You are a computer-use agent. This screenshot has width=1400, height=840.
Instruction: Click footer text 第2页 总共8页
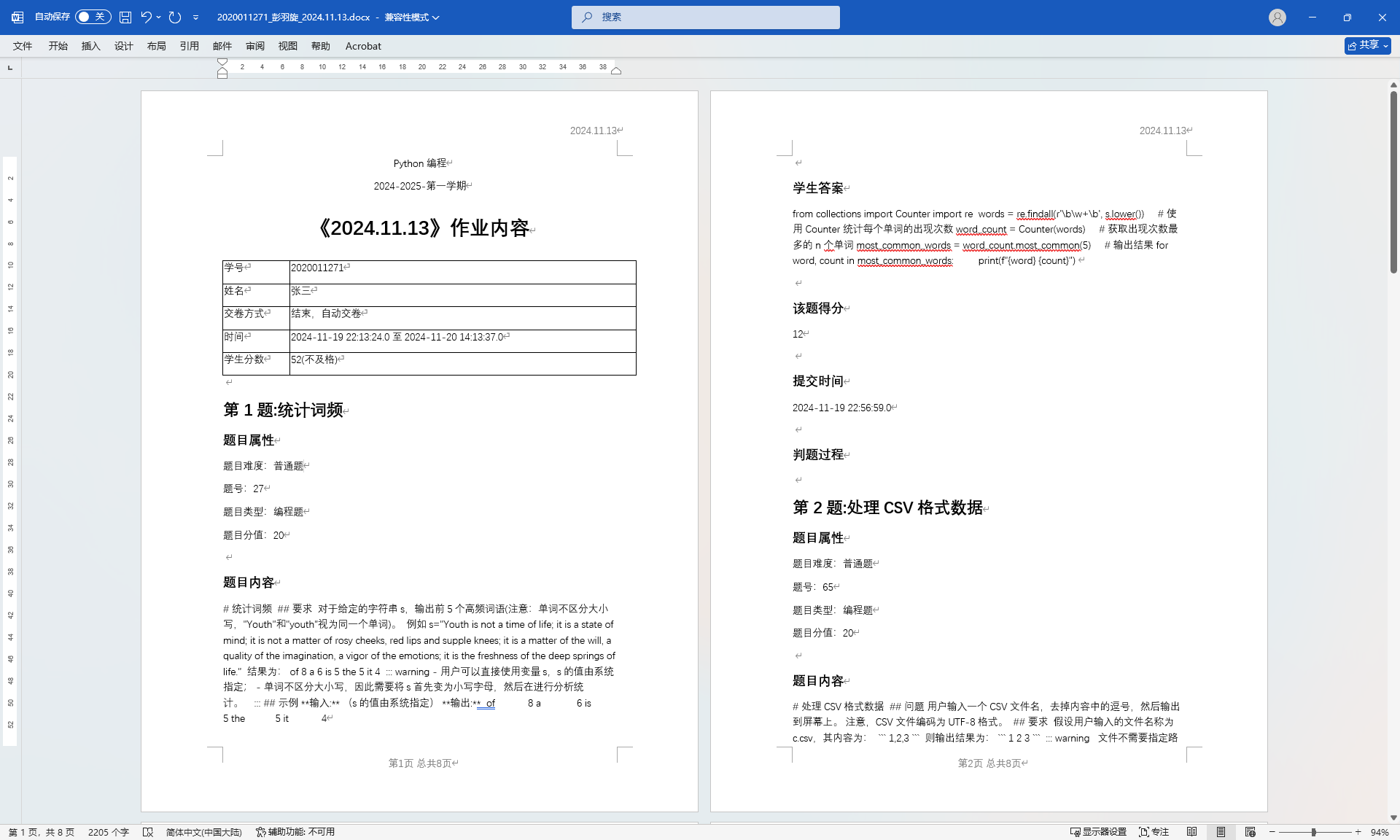pos(989,763)
